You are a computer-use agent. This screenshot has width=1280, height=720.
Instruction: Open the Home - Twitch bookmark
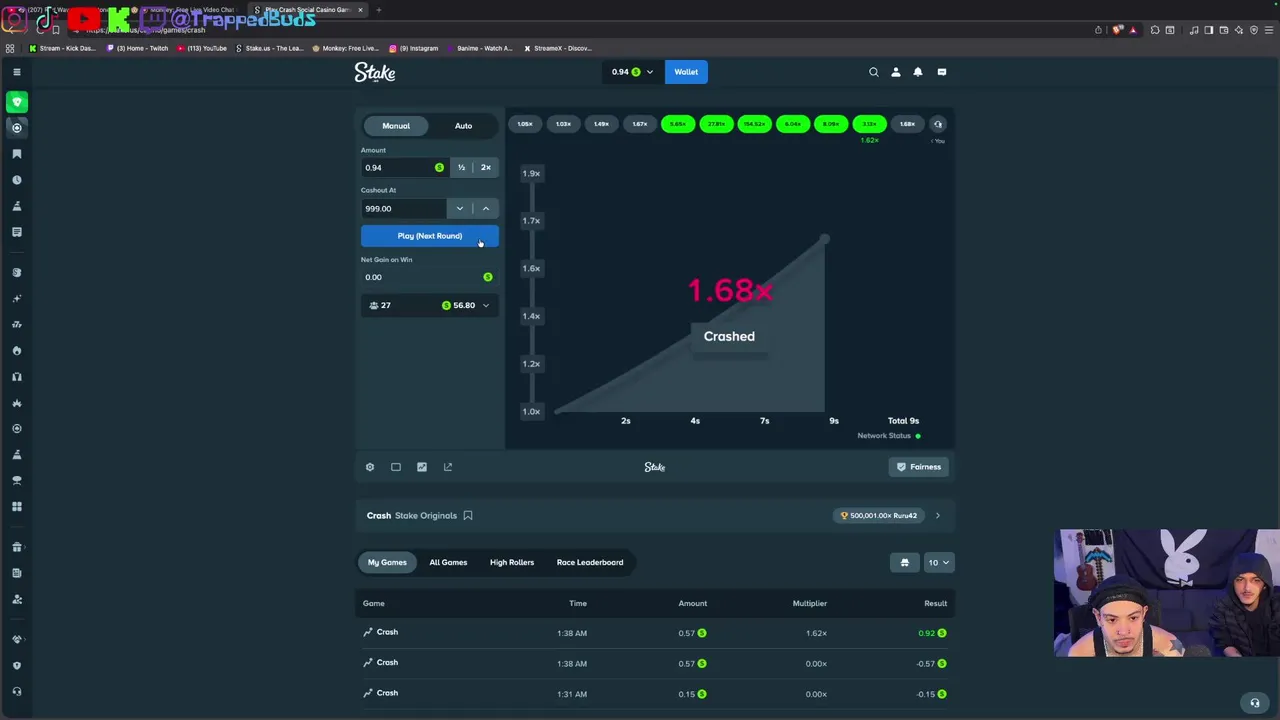click(138, 48)
